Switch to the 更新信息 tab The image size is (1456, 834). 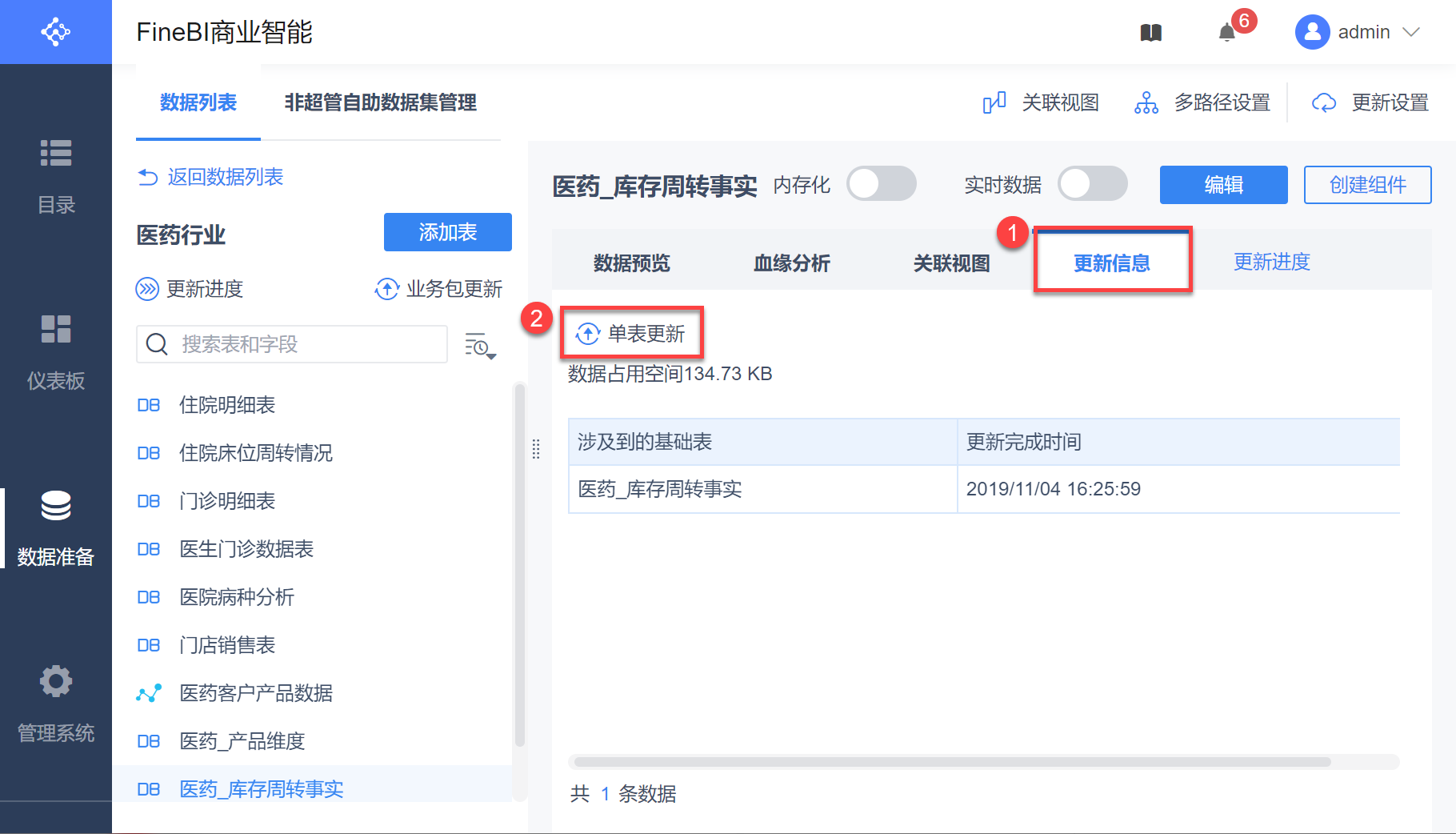point(1112,262)
